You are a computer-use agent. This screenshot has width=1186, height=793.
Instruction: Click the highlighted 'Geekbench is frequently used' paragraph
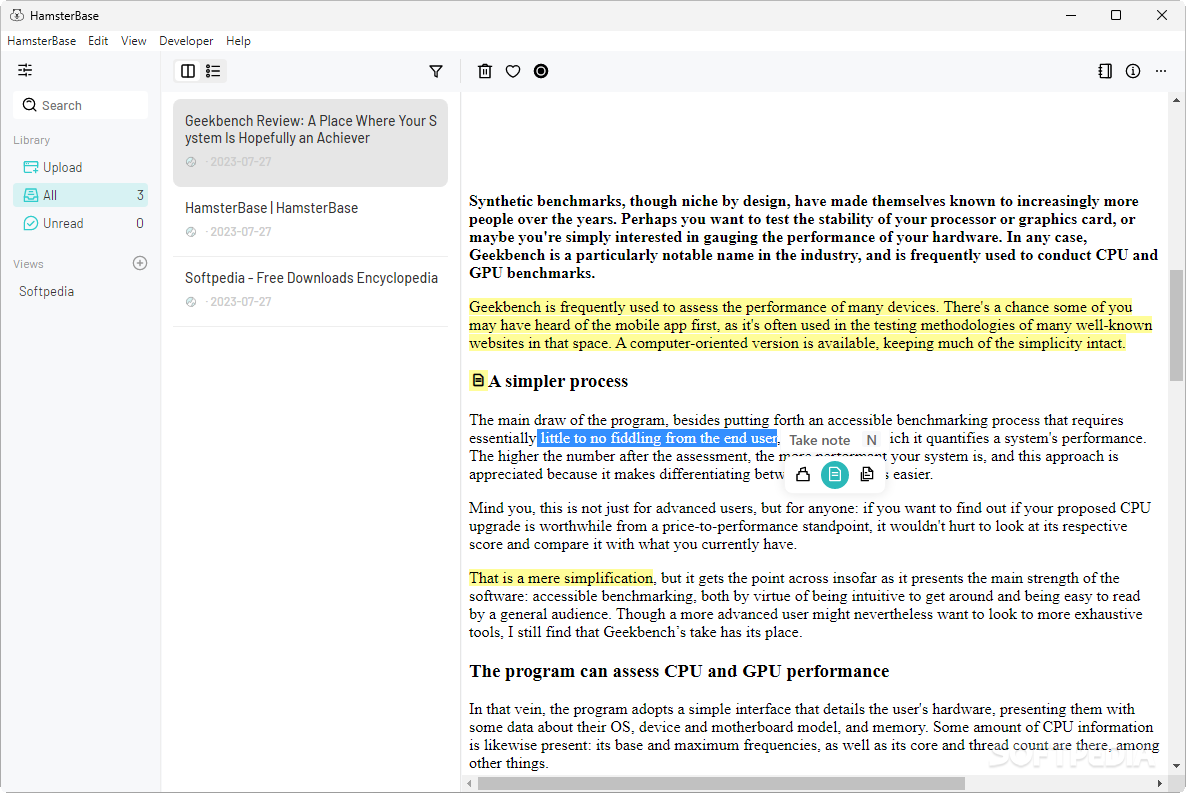[x=810, y=325]
